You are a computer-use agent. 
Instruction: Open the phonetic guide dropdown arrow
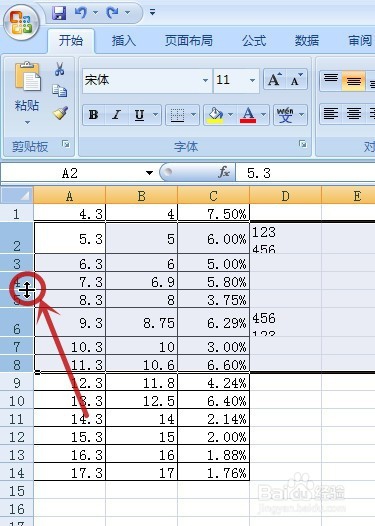point(302,115)
